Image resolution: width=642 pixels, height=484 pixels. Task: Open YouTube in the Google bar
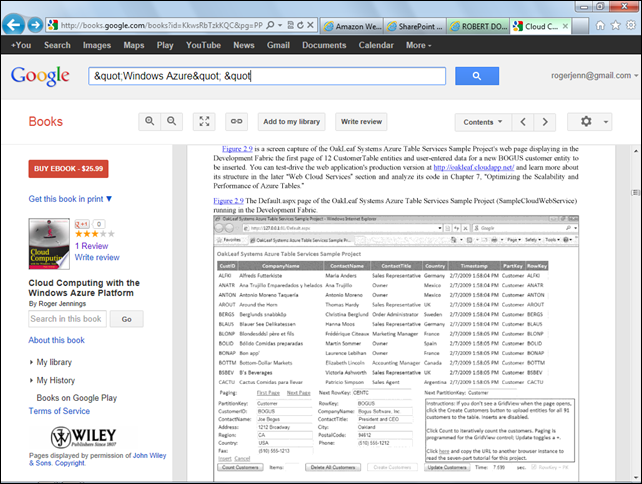point(203,45)
